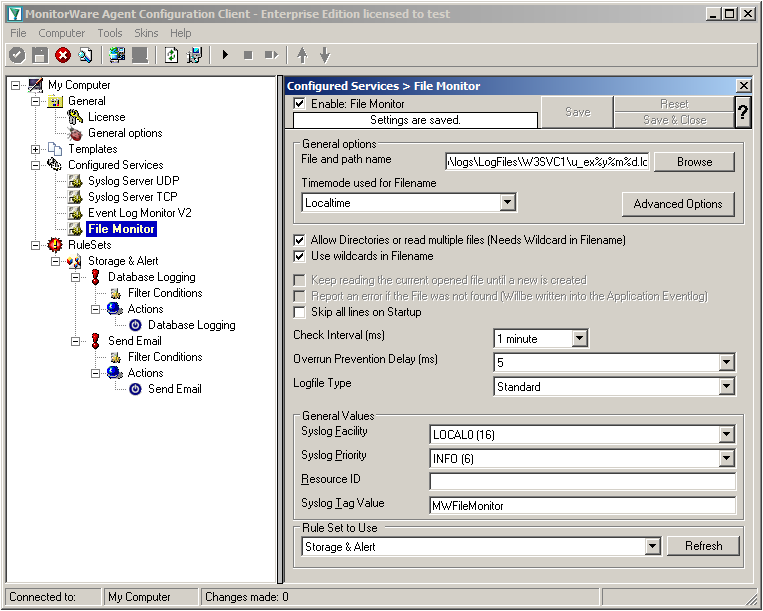Toggle Allow Directories or read multiple files
Screen dimensions: 763x611
[x=300, y=240]
